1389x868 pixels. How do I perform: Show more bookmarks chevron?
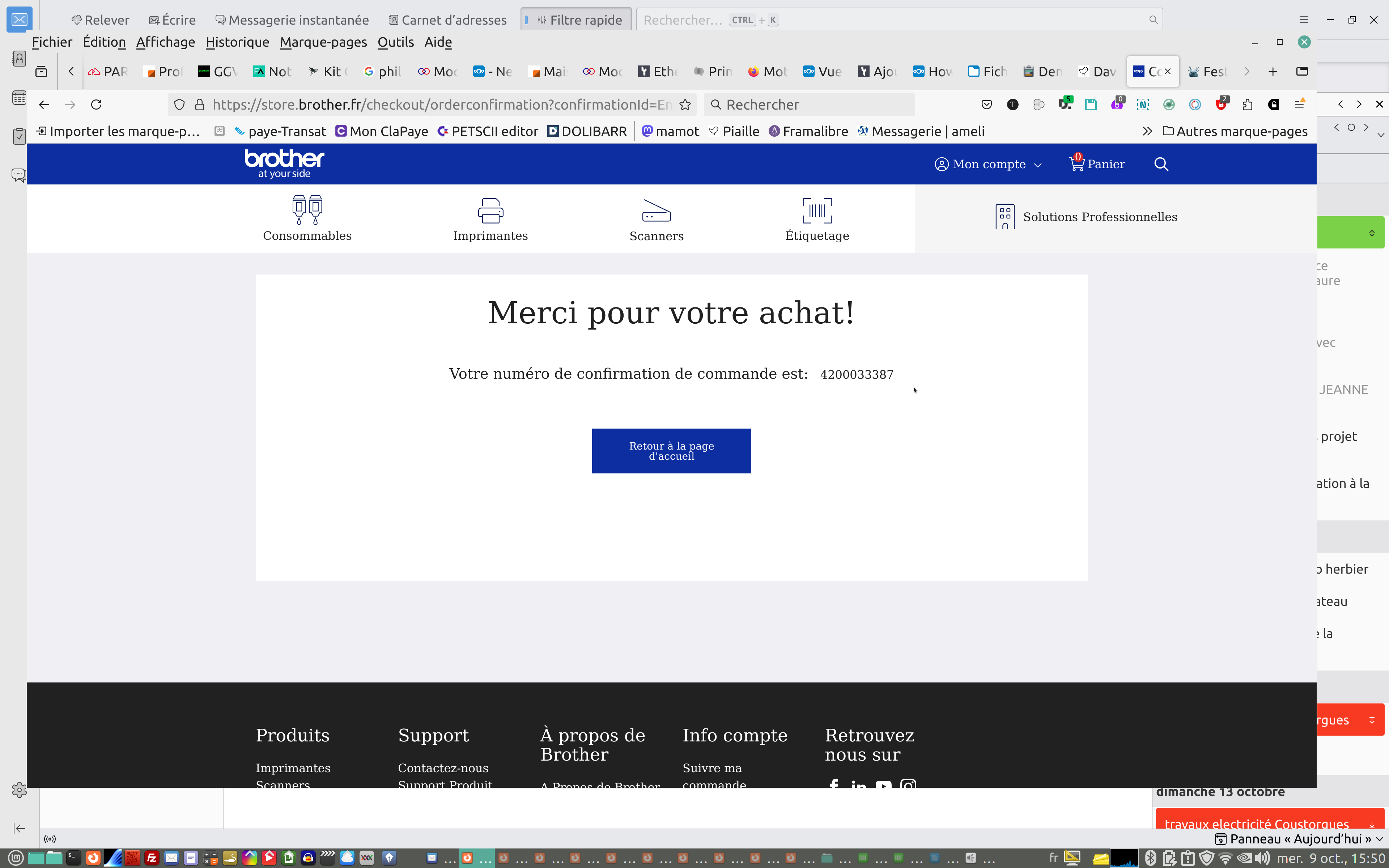[1147, 131]
